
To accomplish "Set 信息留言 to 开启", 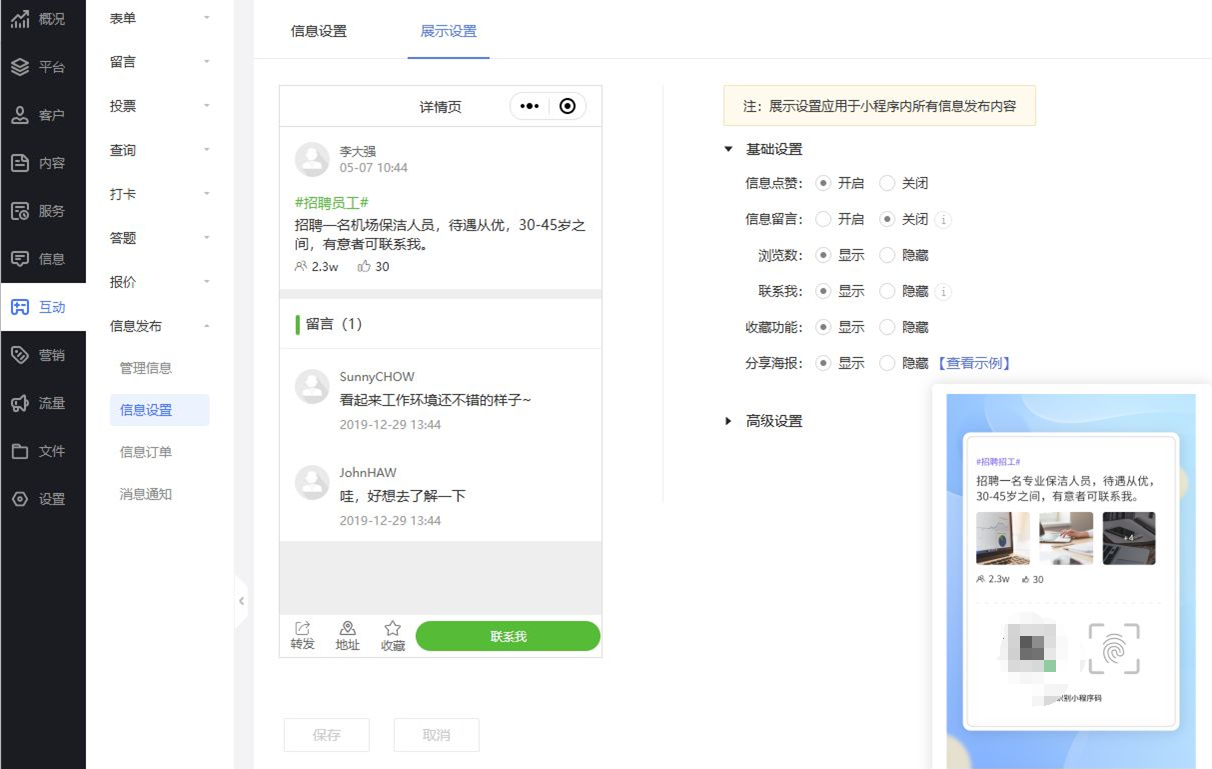I will (x=823, y=220).
